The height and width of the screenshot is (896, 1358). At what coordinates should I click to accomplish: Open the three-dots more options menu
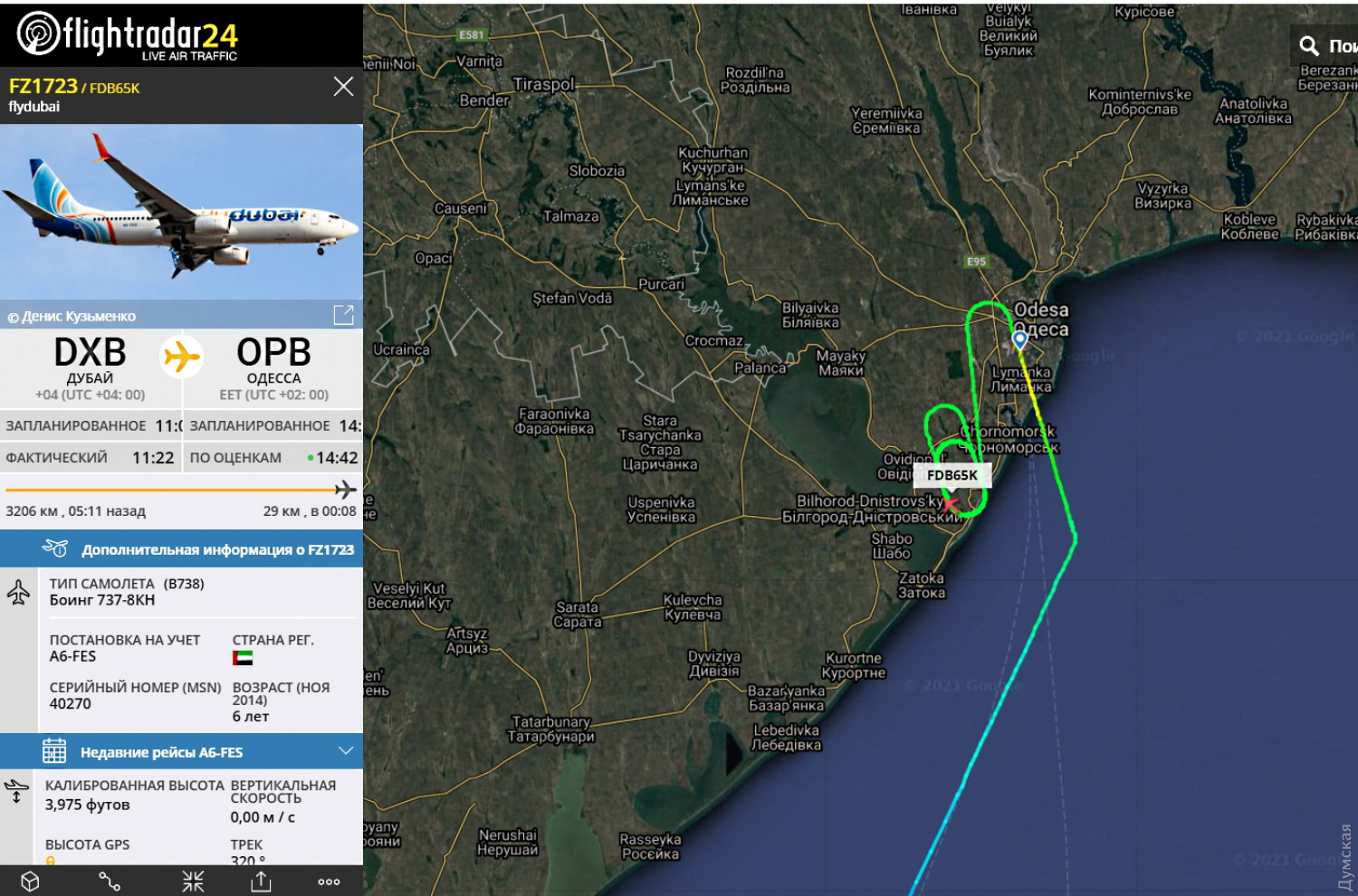click(330, 882)
